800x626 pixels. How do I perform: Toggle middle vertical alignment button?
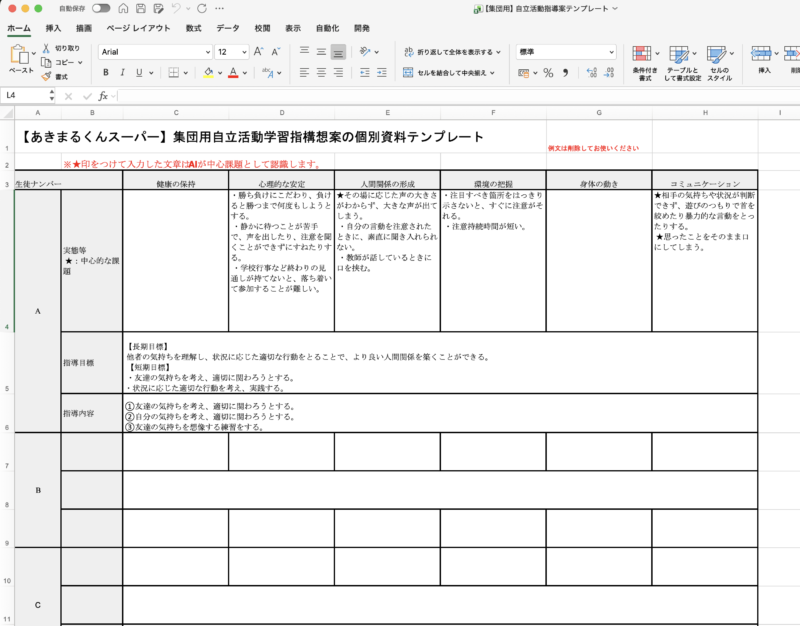click(320, 51)
